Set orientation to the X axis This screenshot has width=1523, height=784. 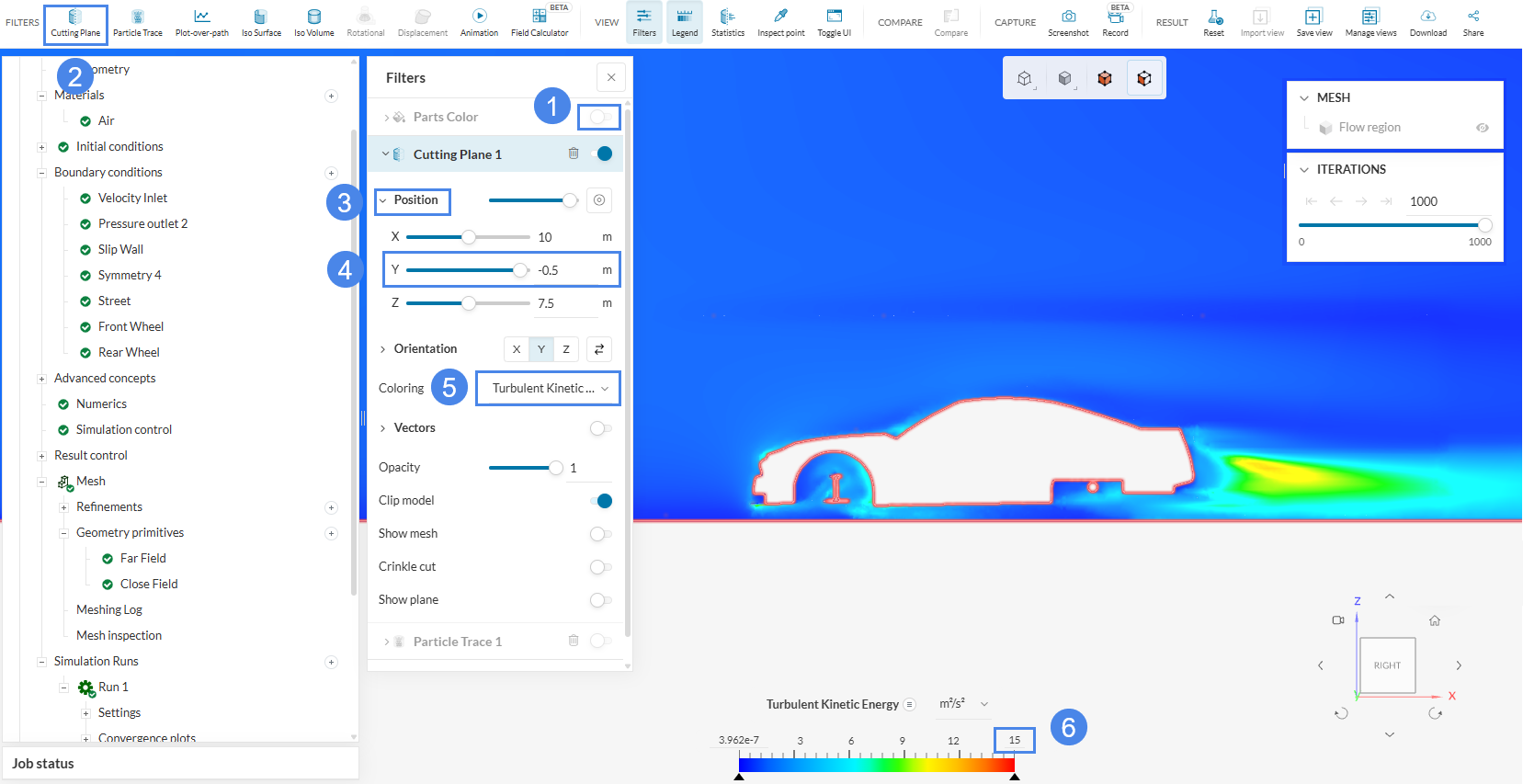(x=517, y=349)
